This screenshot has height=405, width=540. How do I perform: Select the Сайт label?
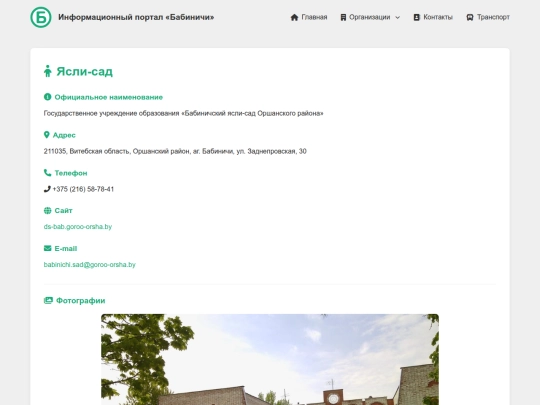pos(63,210)
